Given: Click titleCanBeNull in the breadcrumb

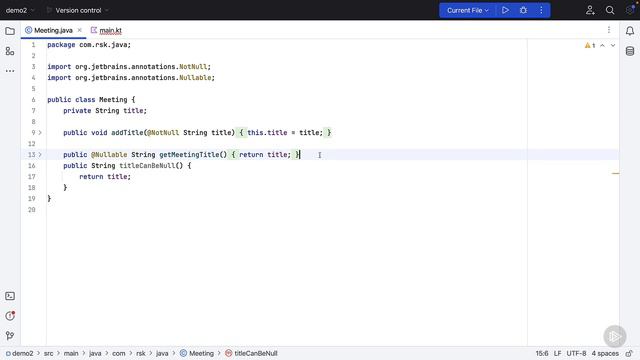Looking at the screenshot, I should pos(251,353).
